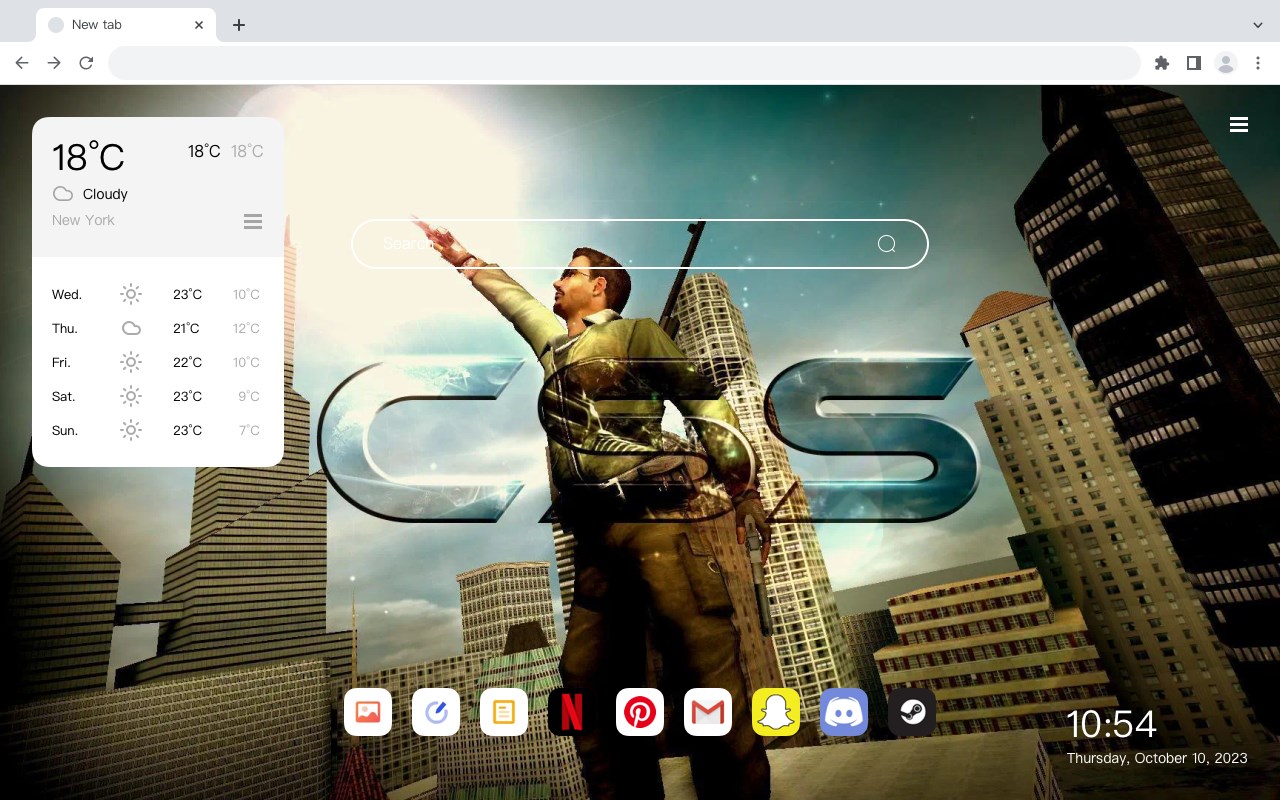Image resolution: width=1280 pixels, height=800 pixels.
Task: Open the Chrome profile avatar
Action: 1226,63
